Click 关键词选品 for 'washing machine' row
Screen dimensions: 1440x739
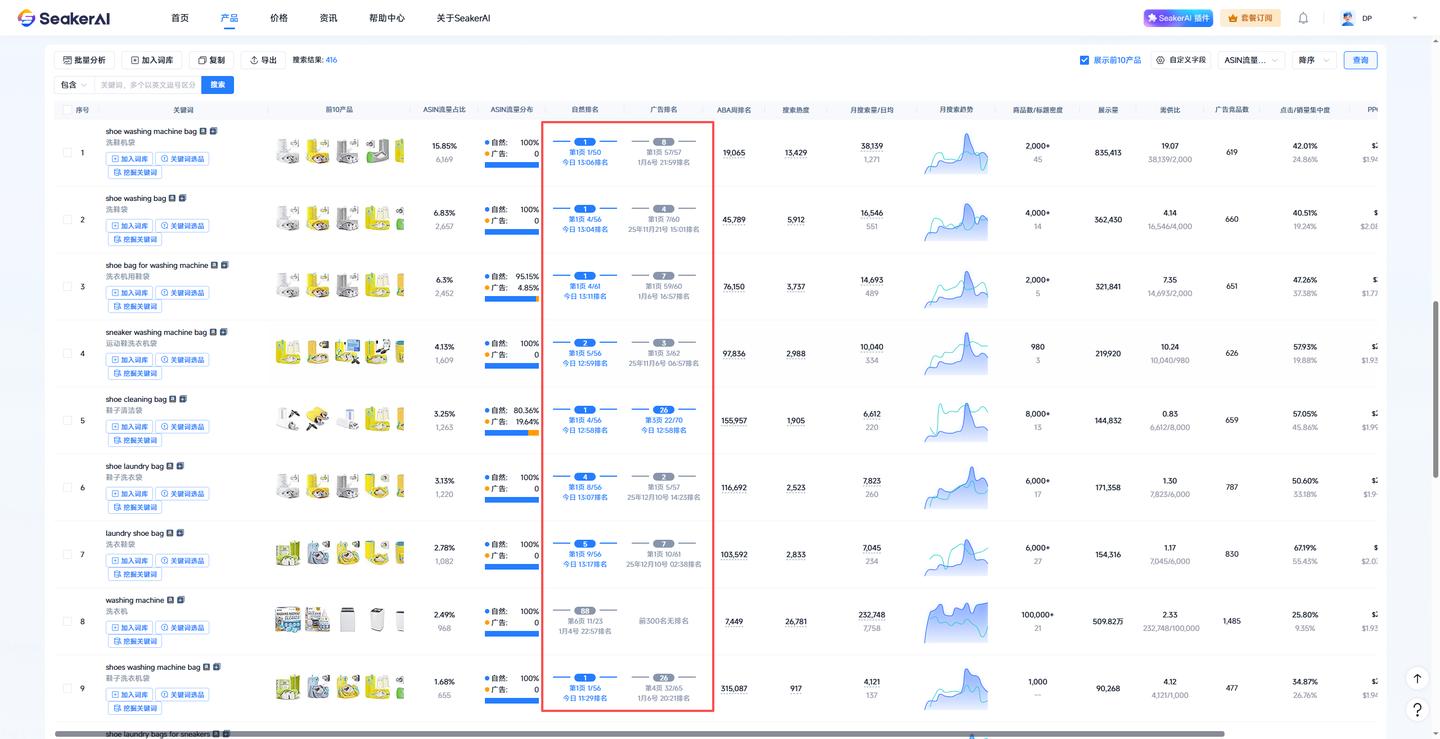(182, 628)
